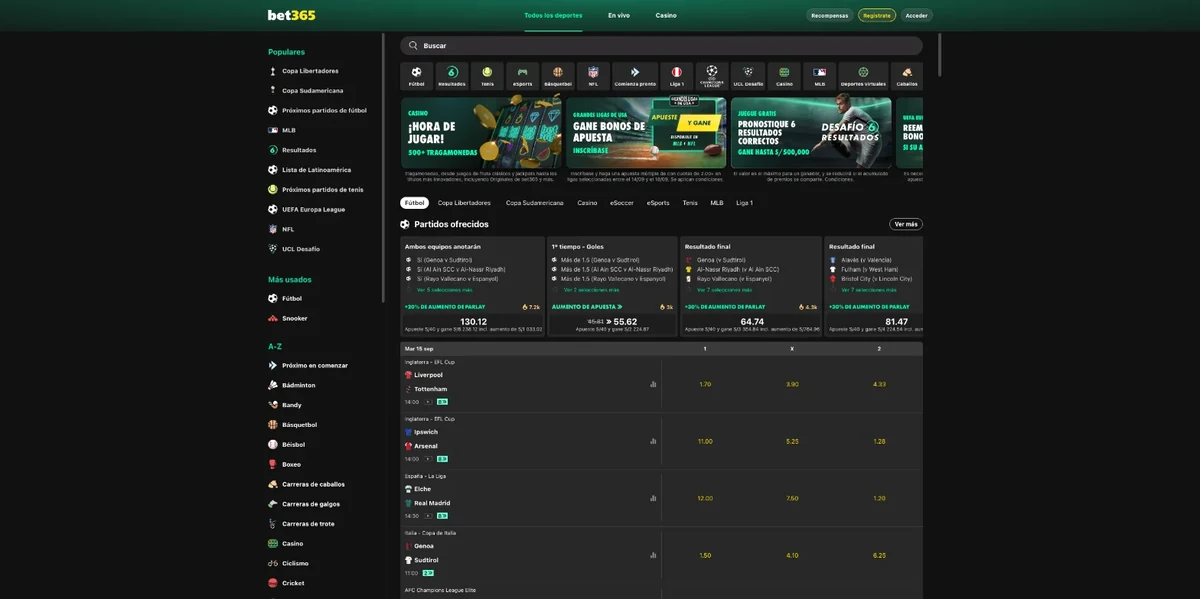
Task: Click the left sidebar scrollbar
Action: [x=384, y=167]
